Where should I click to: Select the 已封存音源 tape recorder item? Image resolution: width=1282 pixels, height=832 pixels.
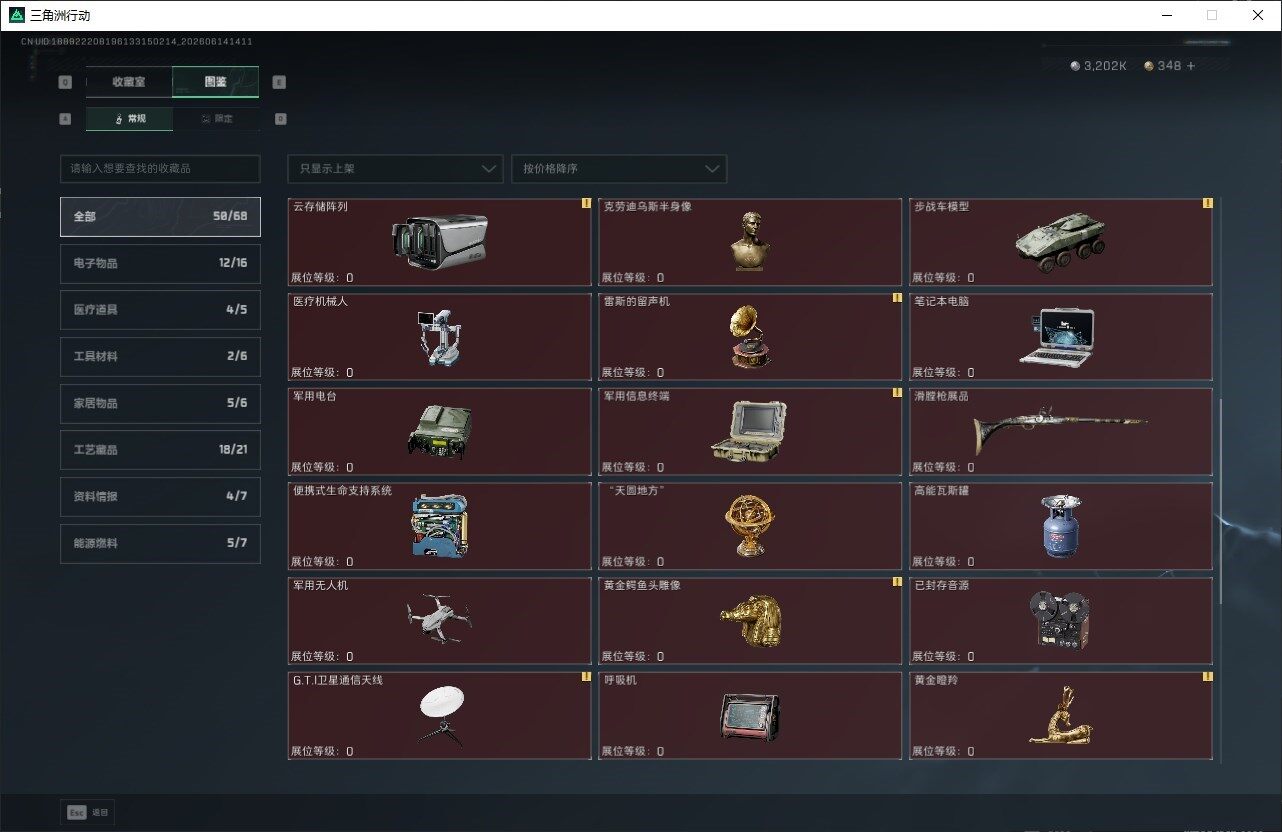(x=1061, y=621)
